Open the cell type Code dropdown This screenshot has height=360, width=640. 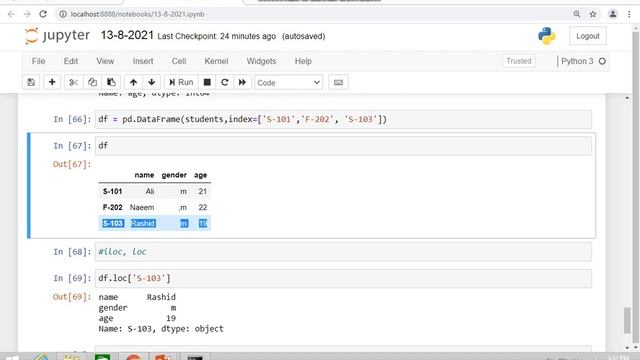[289, 82]
